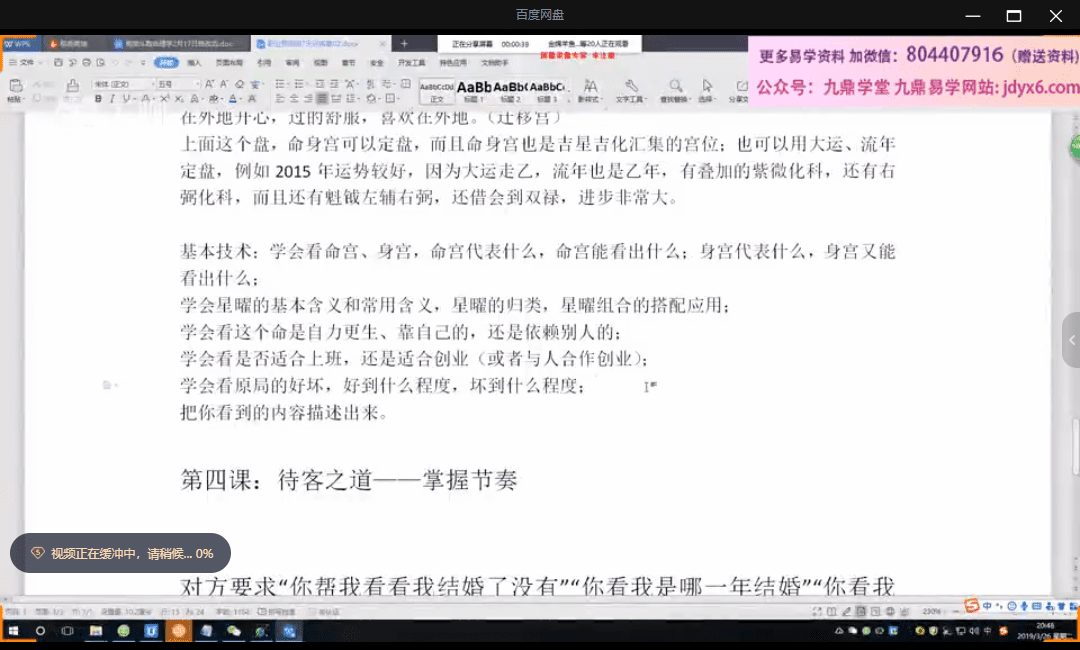Viewport: 1080px width, 650px height.
Task: Apply the 标题 1 heading style
Action: pyautogui.click(x=474, y=88)
